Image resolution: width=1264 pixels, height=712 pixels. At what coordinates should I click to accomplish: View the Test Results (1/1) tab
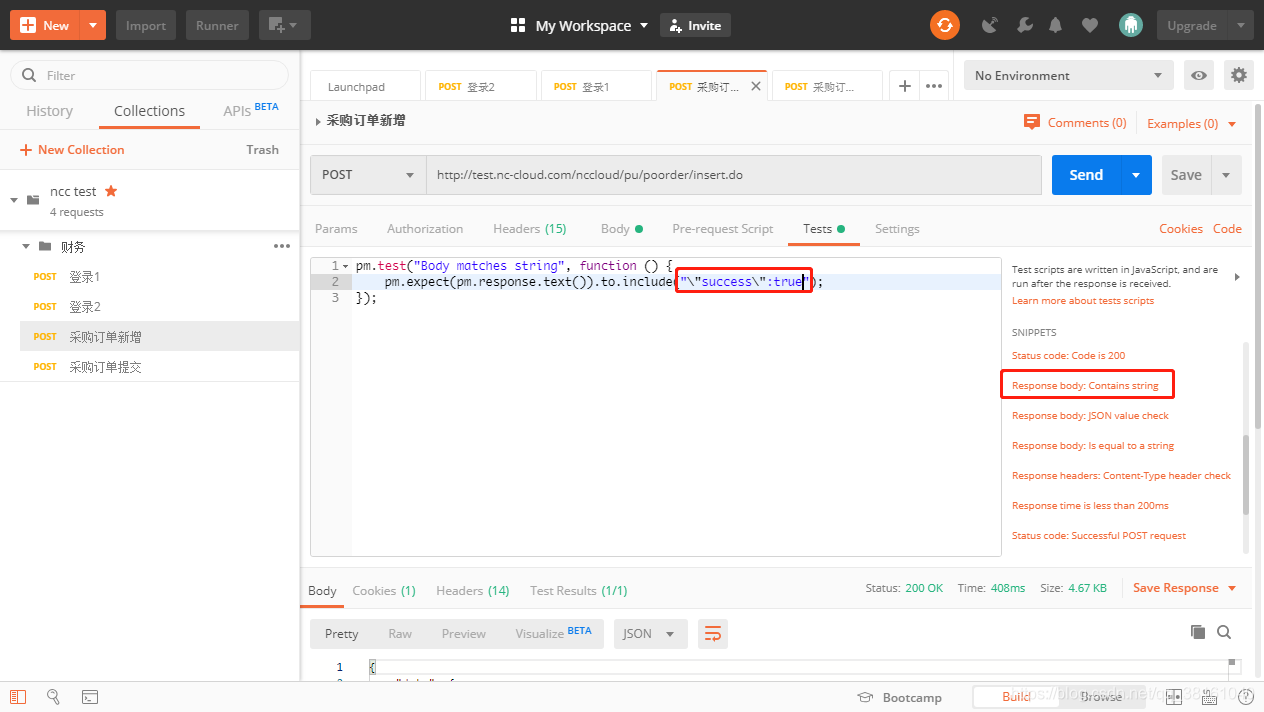(x=579, y=591)
